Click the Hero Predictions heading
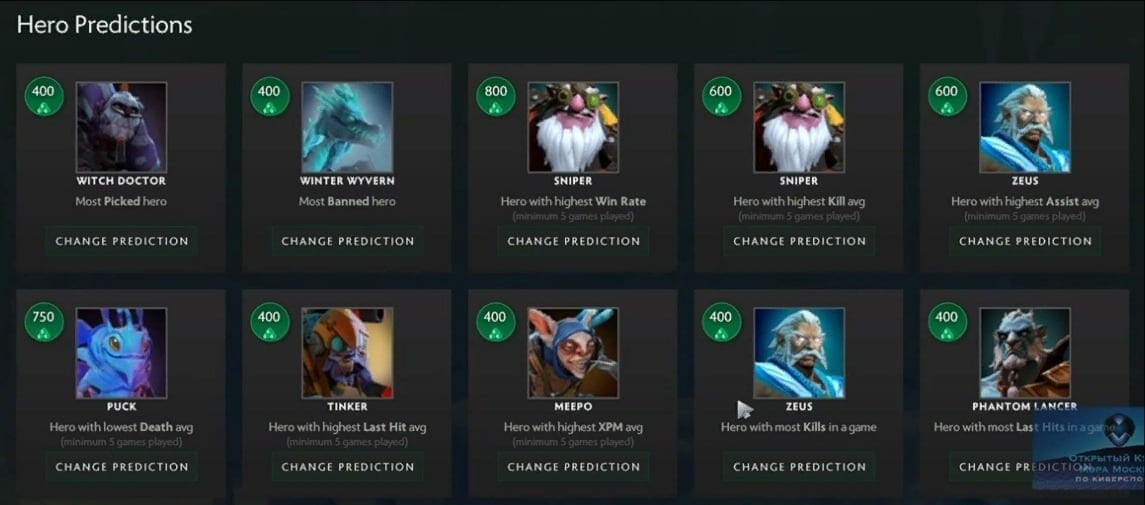The height and width of the screenshot is (505, 1145). tap(104, 26)
